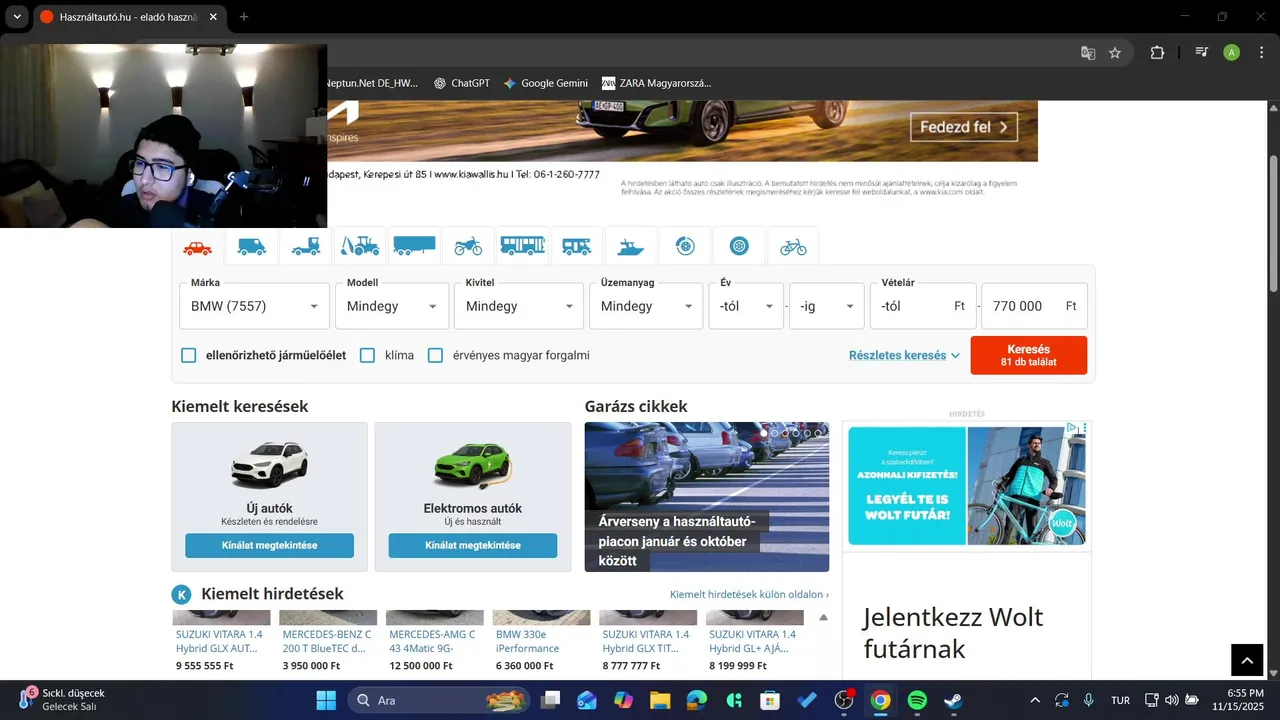Click Kínálat megtekintése under Elektromos autók

[473, 545]
